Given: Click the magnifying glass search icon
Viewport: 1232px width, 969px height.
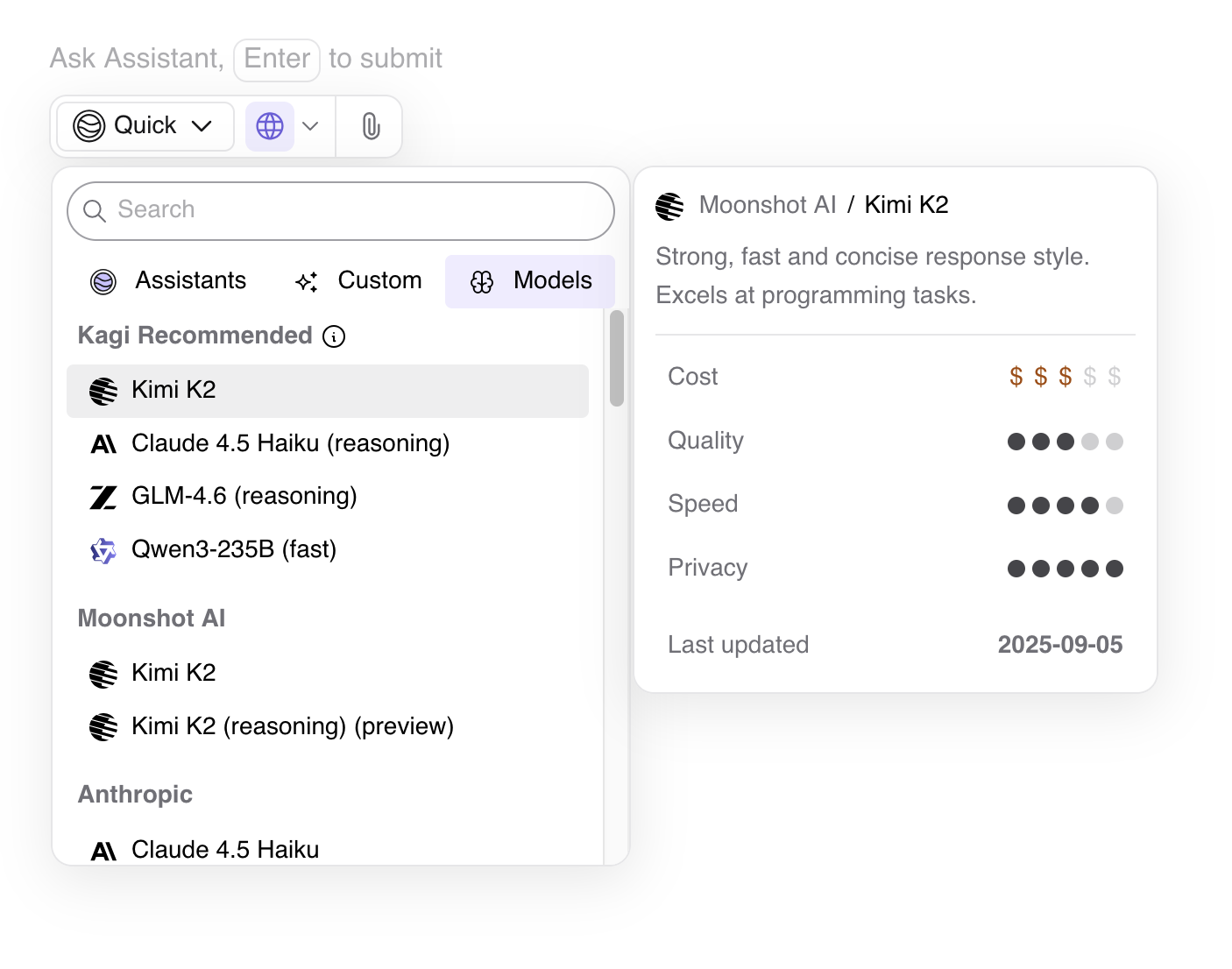Looking at the screenshot, I should (95, 211).
